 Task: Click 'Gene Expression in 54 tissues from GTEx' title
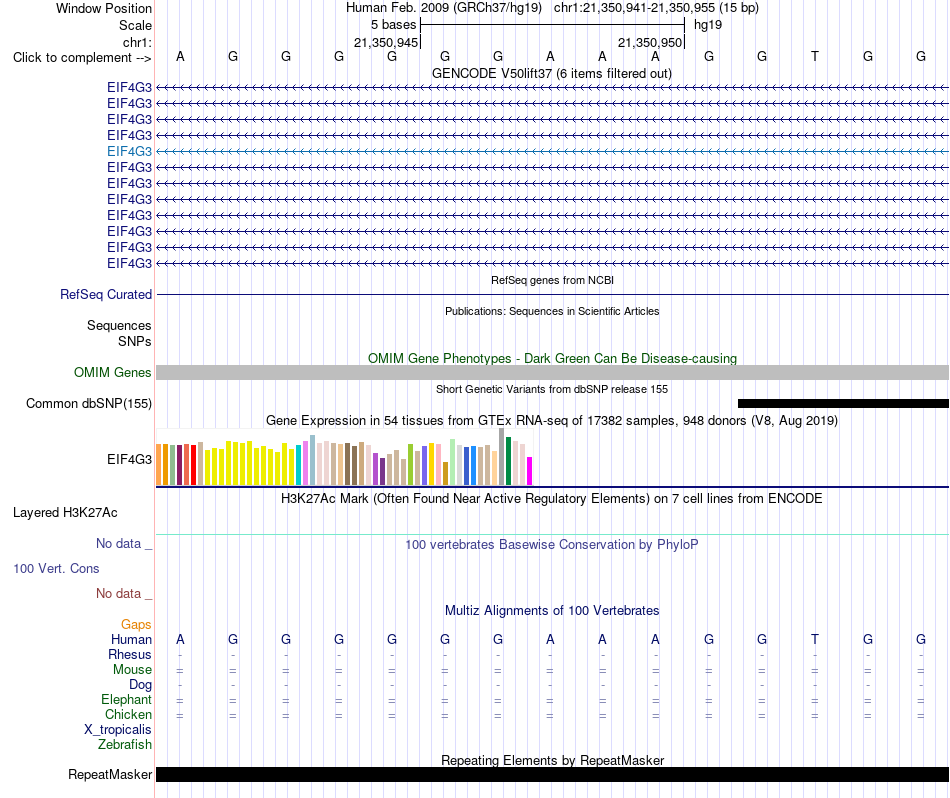[552, 421]
